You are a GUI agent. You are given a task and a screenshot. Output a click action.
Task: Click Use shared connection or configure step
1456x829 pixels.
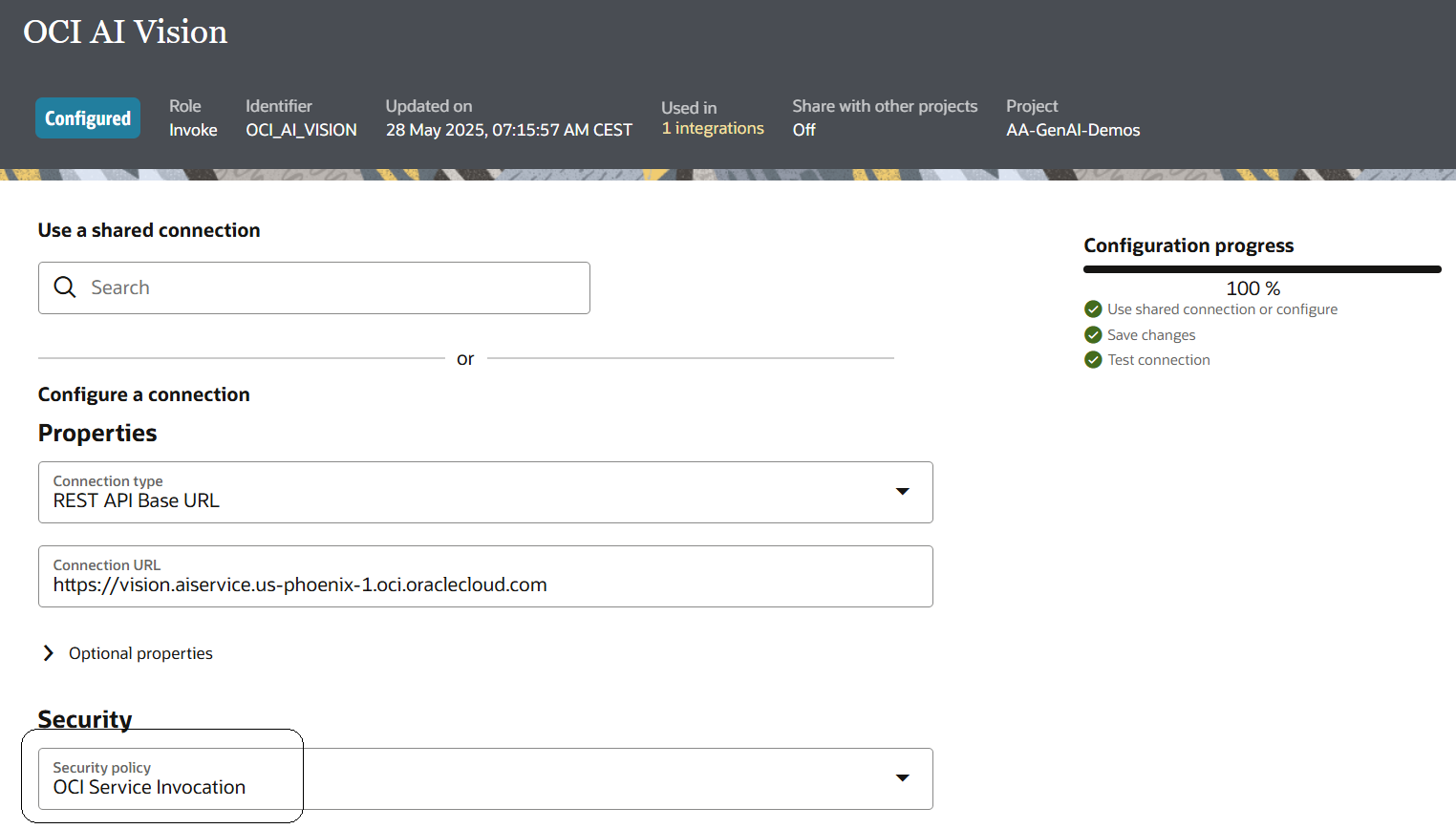(x=1222, y=309)
